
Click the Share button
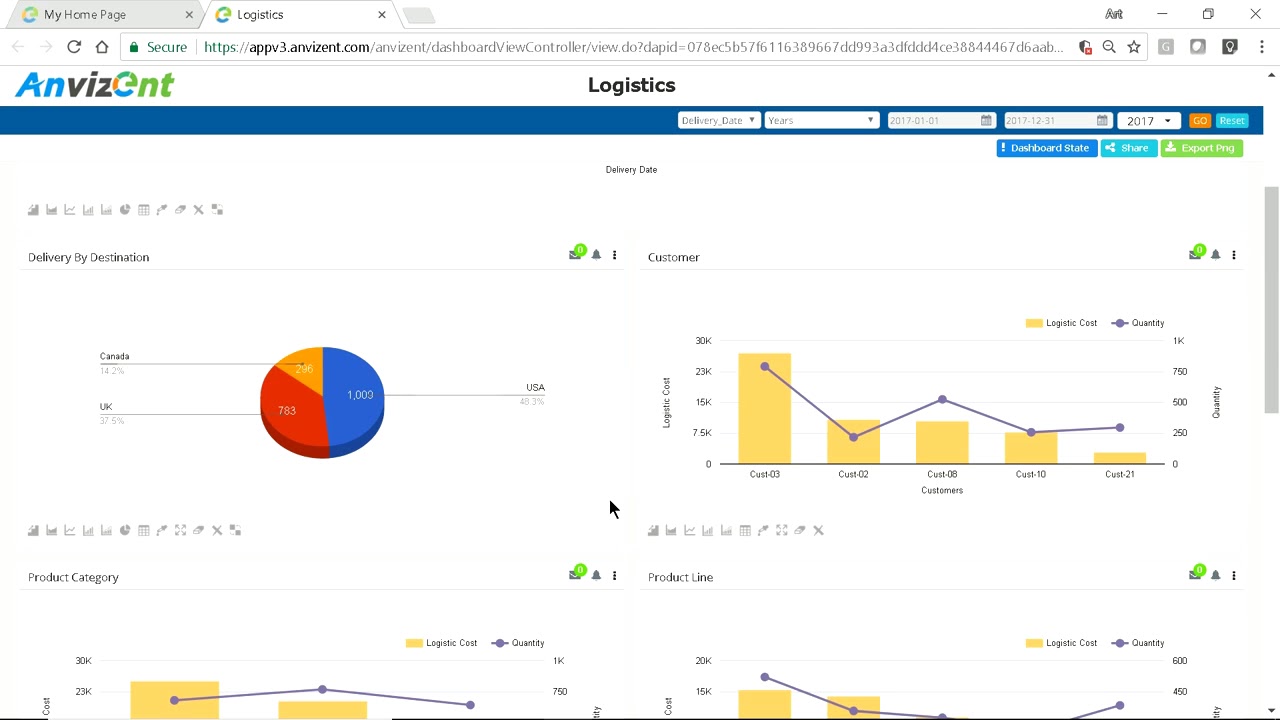pyautogui.click(x=1129, y=148)
